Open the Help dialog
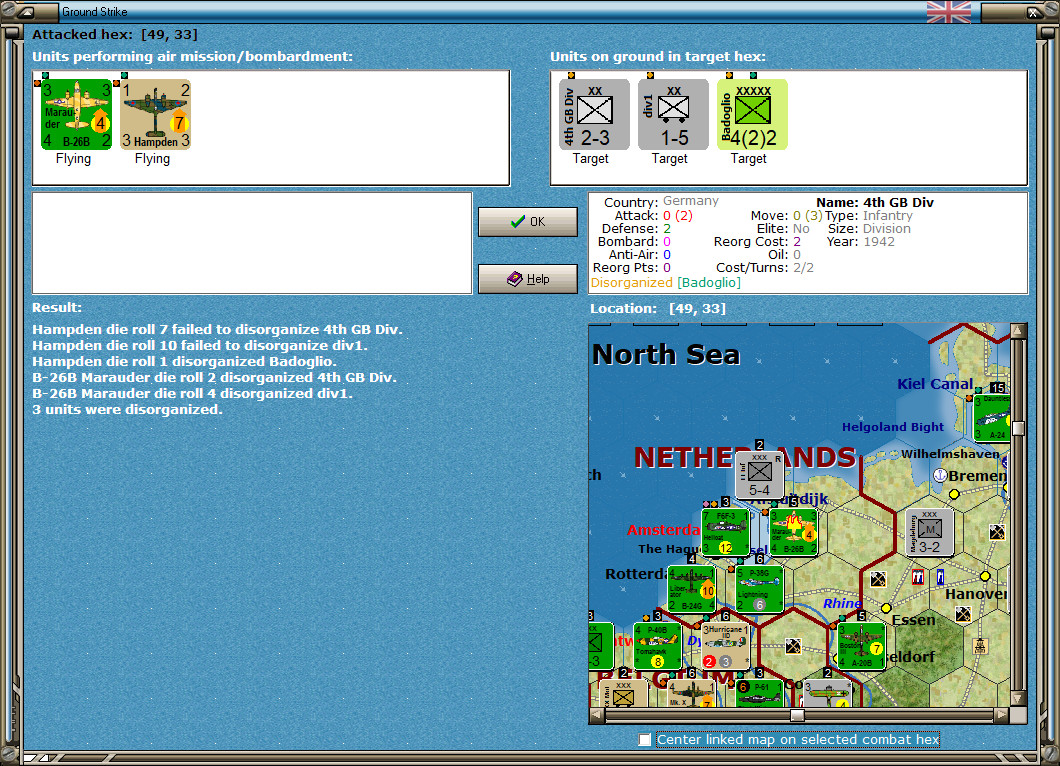1060x766 pixels. point(527,278)
